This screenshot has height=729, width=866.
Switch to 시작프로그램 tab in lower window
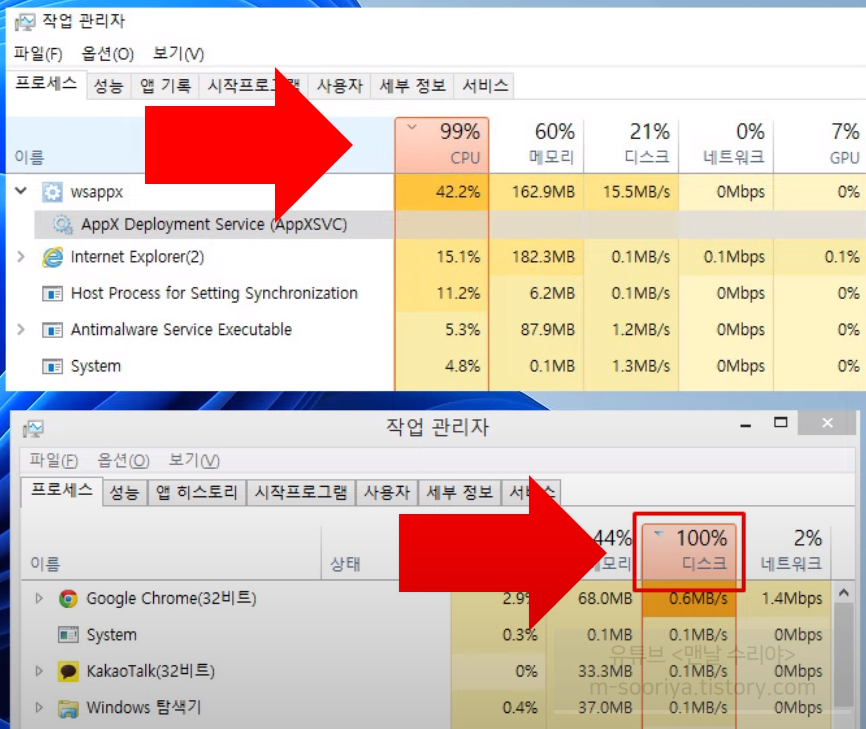(x=301, y=492)
